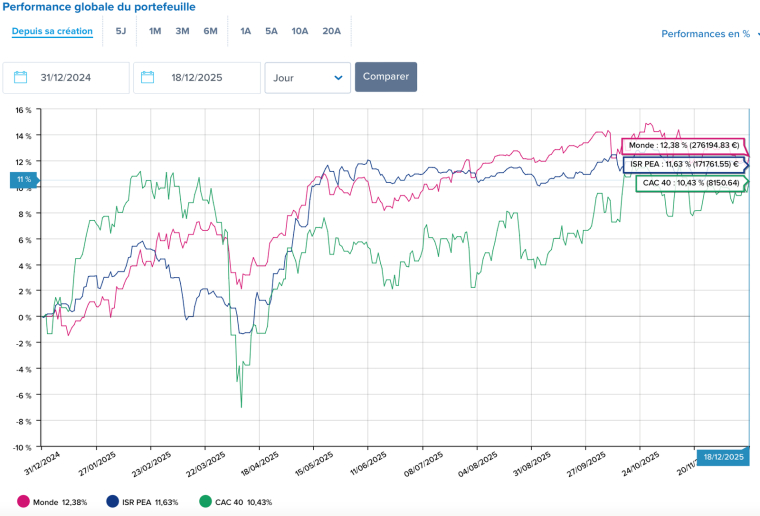This screenshot has height=516, width=760.
Task: Select the 1M time range
Action: (155, 31)
